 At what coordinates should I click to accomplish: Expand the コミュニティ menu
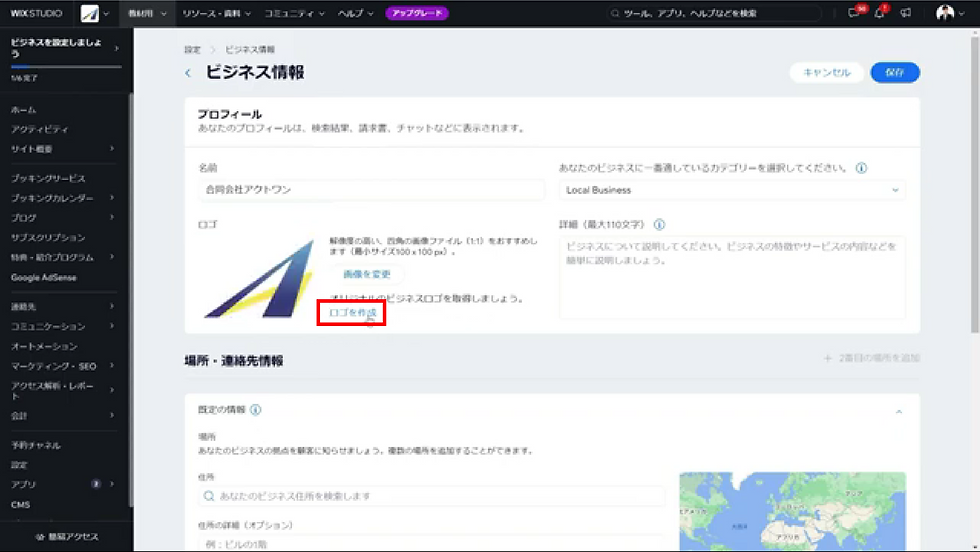(x=294, y=13)
